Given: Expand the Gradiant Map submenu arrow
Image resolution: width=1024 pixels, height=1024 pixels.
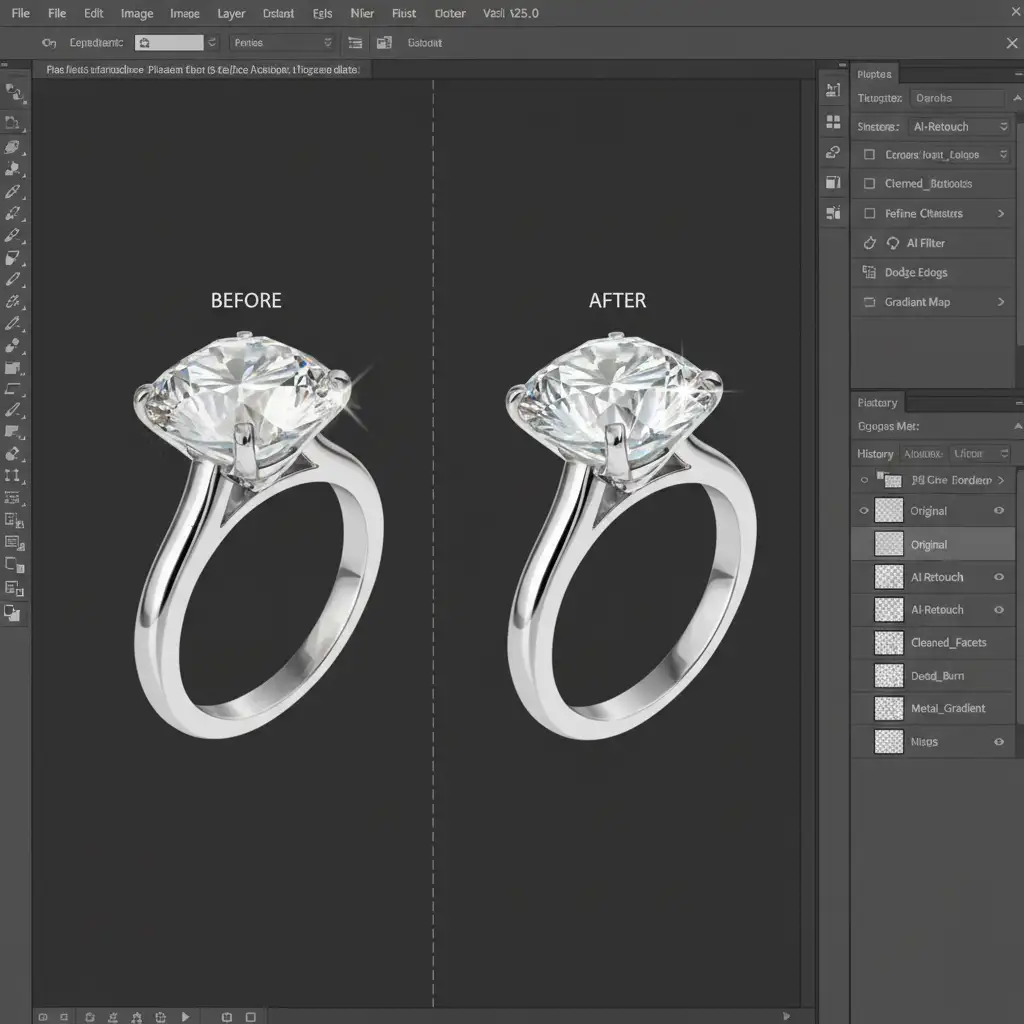Looking at the screenshot, I should tap(1000, 302).
